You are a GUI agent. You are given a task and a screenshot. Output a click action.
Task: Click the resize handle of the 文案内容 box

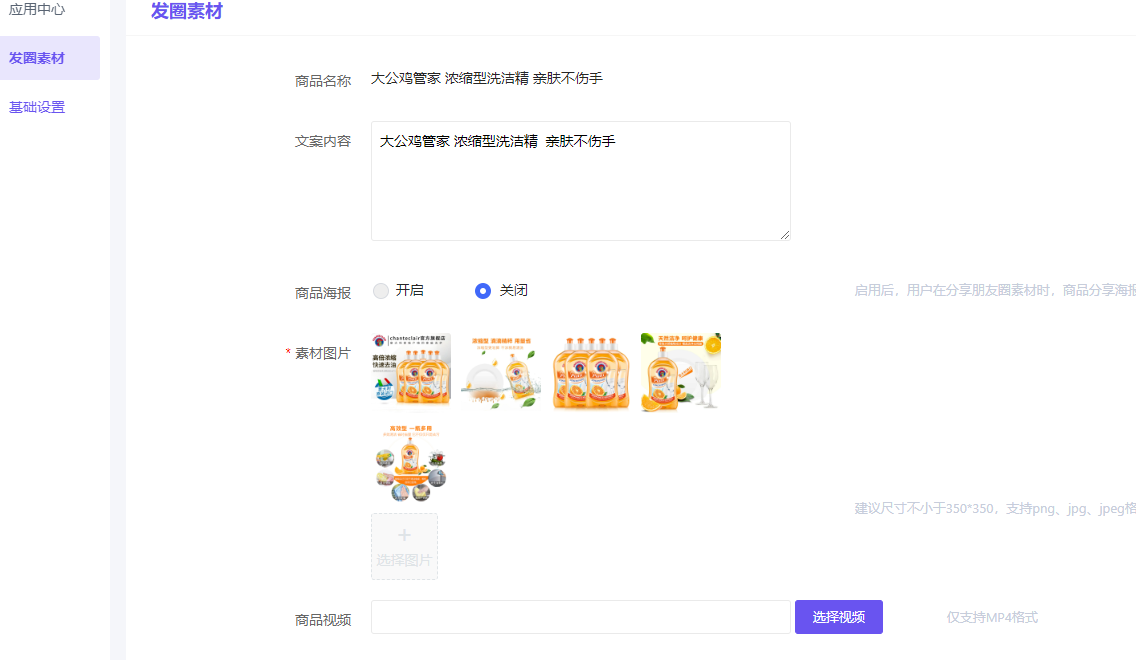pos(785,235)
